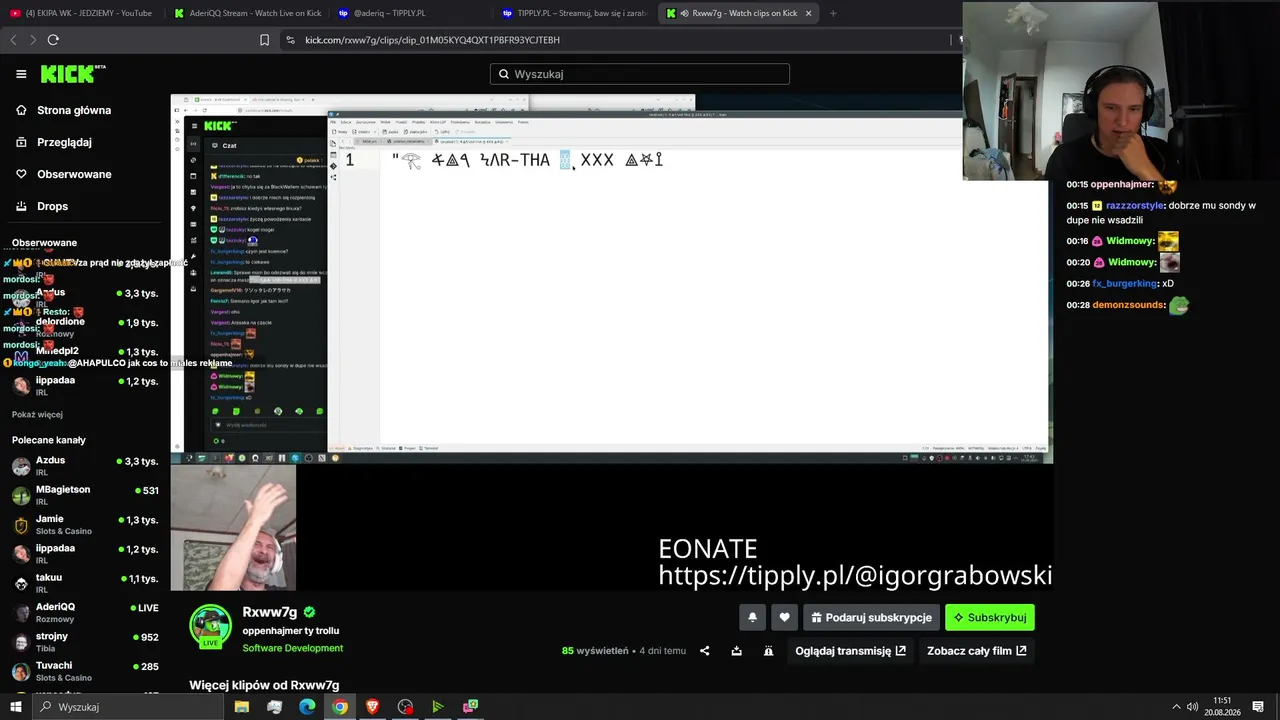Toggle the notification bell for Rxww7g
Viewport: 1280px width, 720px height.
click(752, 617)
